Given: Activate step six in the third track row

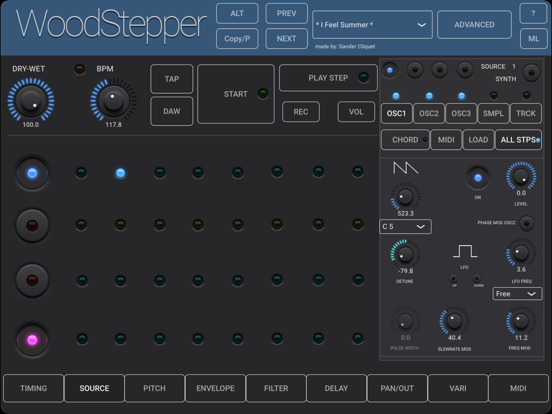Looking at the screenshot, I should coord(277,280).
